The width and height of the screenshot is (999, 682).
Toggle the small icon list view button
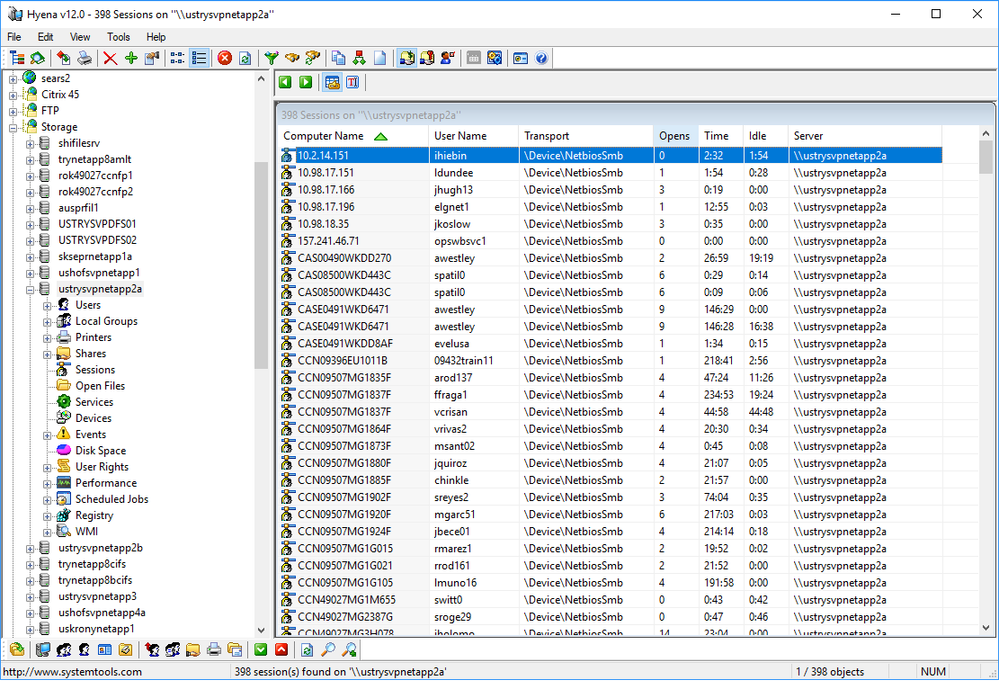pos(177,59)
